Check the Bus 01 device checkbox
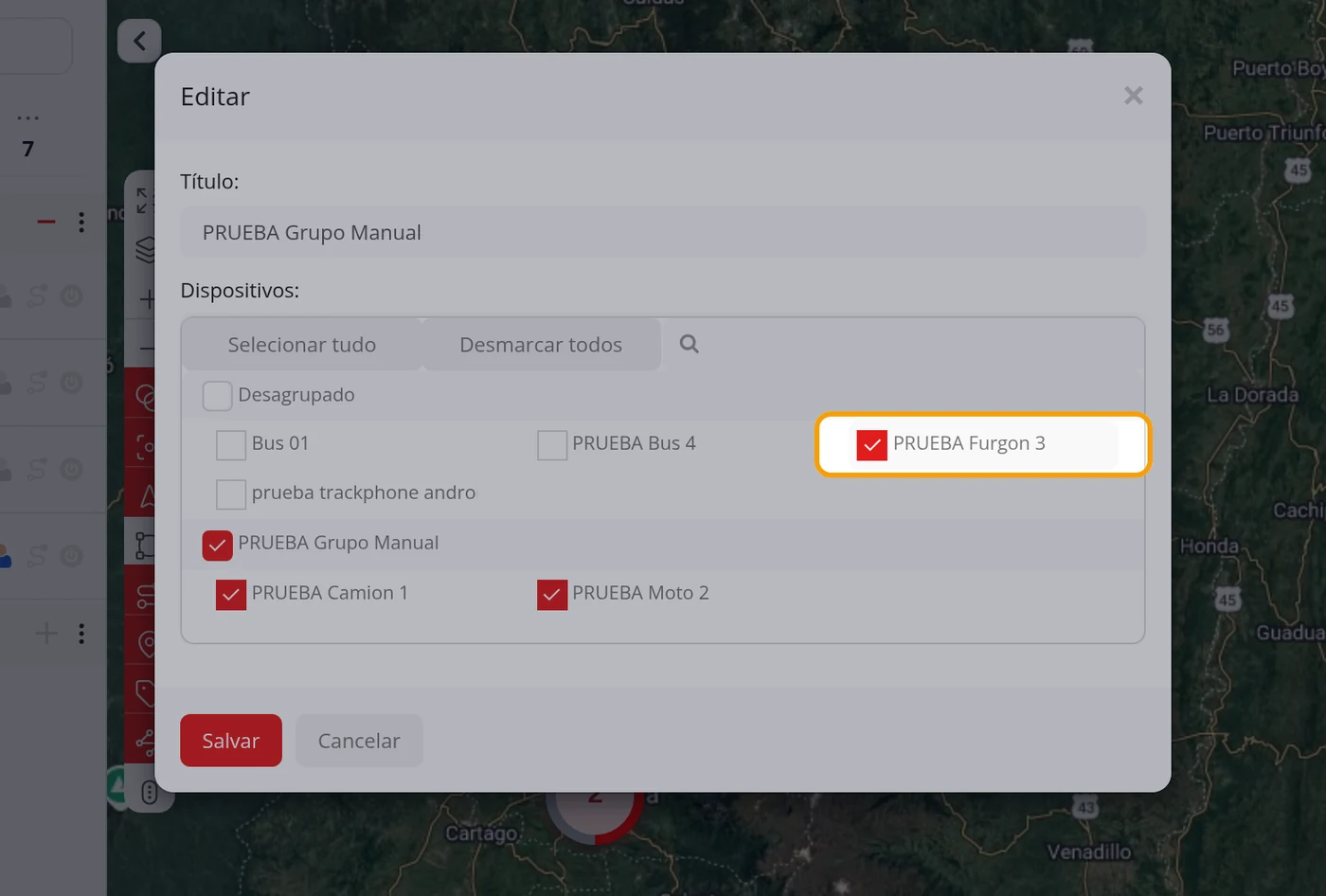The image size is (1326, 896). coord(231,444)
